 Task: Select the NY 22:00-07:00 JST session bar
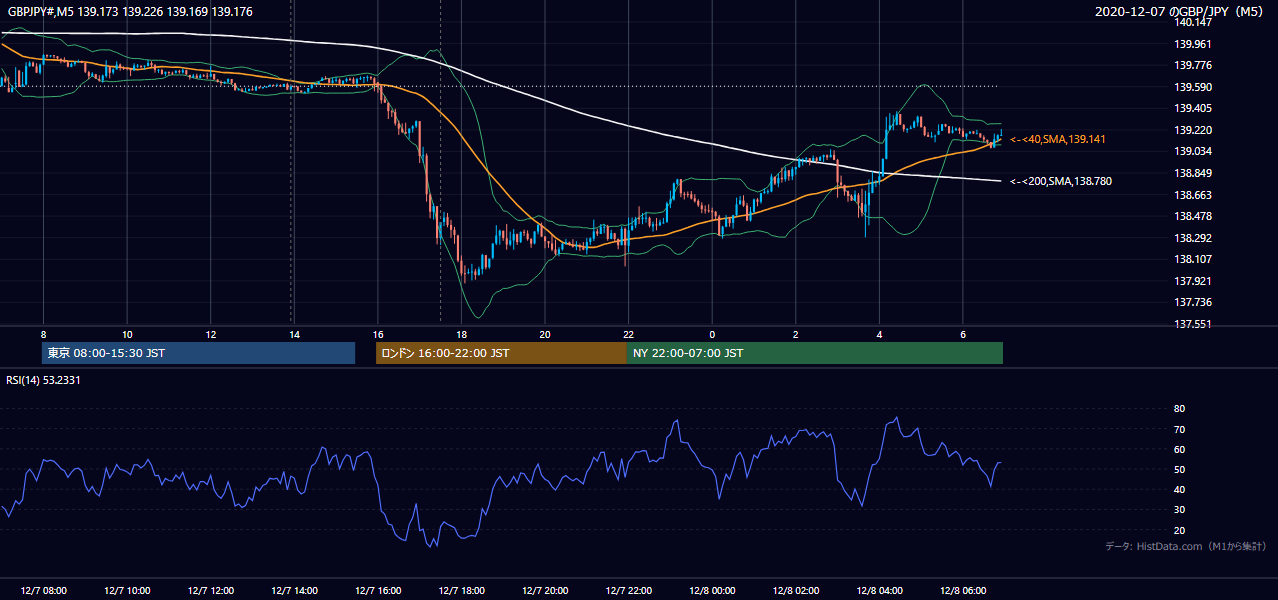[815, 353]
